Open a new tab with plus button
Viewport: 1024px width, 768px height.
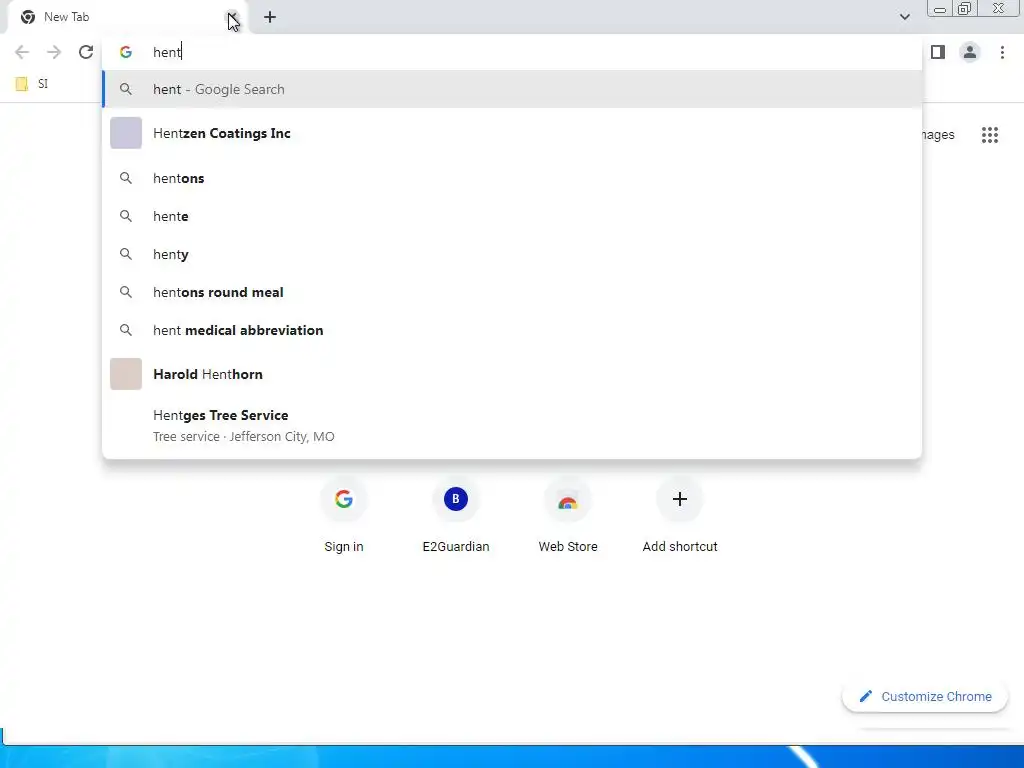point(270,17)
